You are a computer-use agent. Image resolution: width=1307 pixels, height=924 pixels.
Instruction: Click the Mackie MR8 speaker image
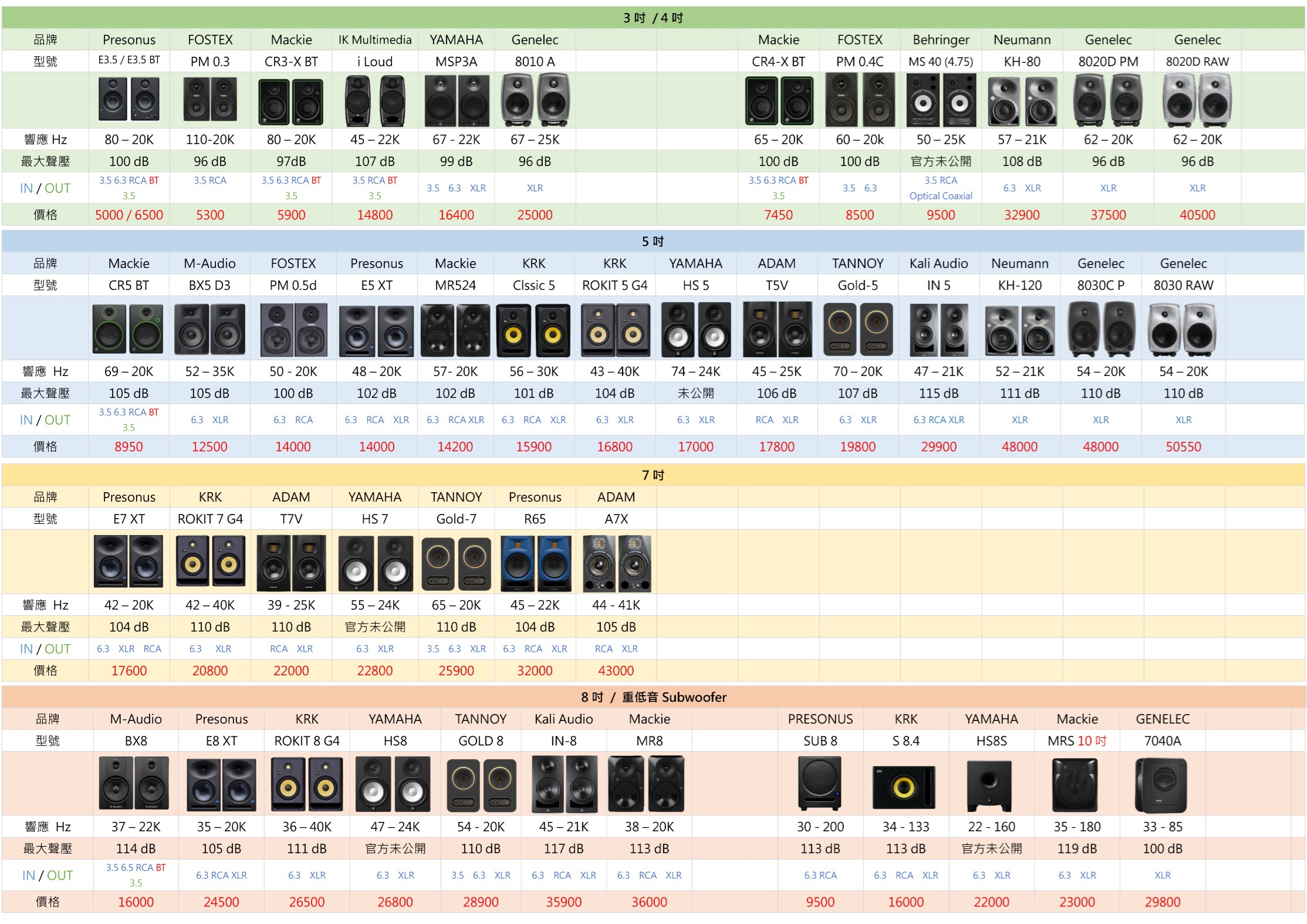pos(646,784)
